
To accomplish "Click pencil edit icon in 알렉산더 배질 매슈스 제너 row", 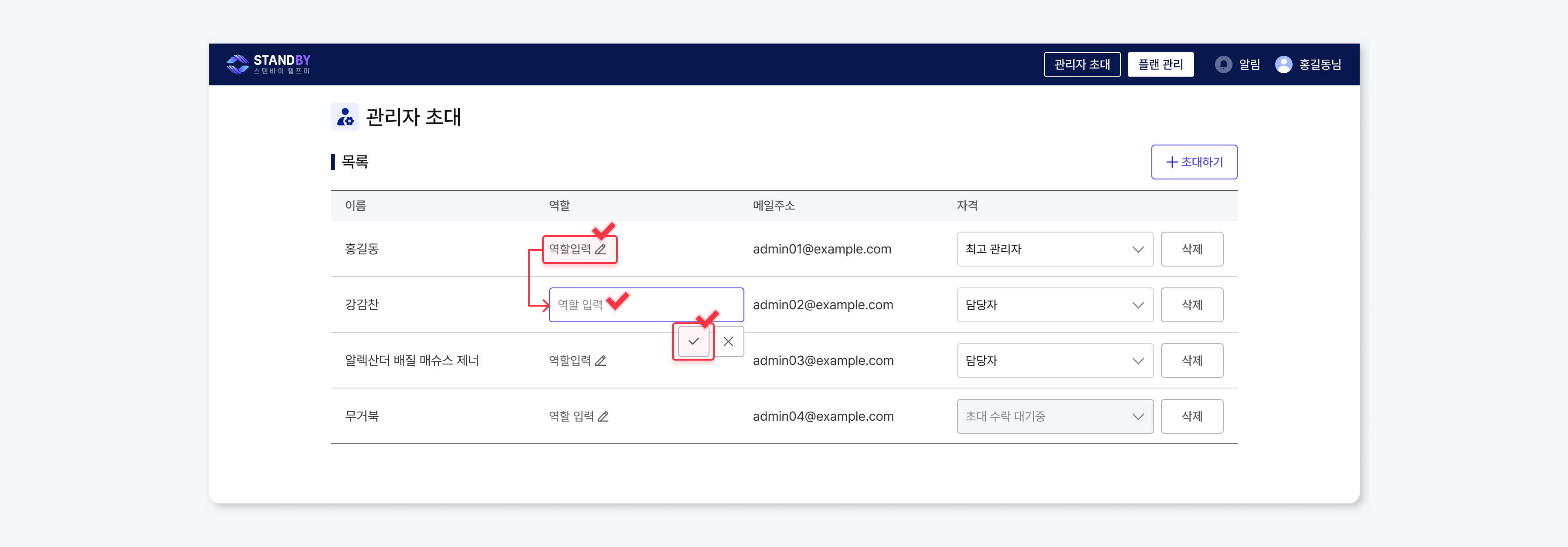I will (x=600, y=361).
